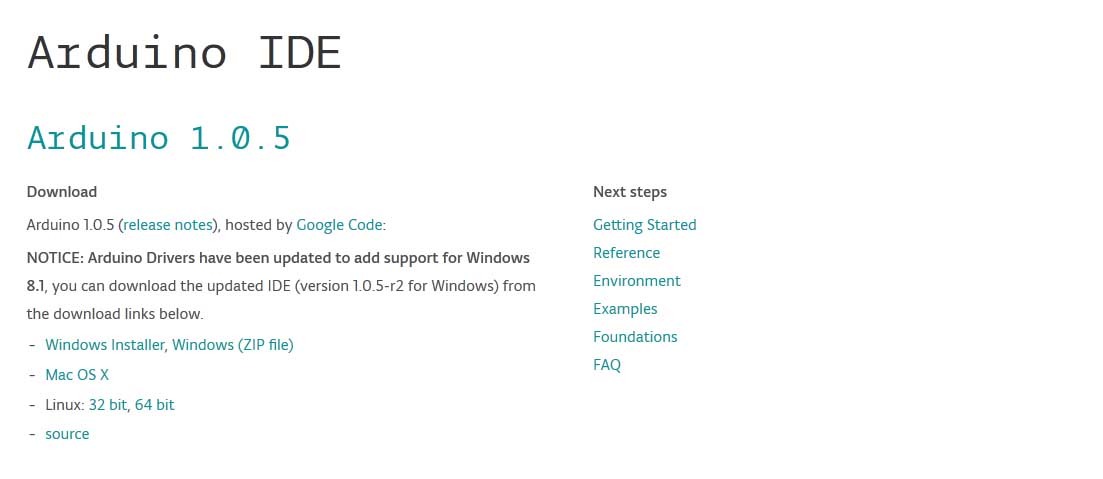Choose the Linux 32 bit download
This screenshot has height=479, width=1103.
(108, 405)
